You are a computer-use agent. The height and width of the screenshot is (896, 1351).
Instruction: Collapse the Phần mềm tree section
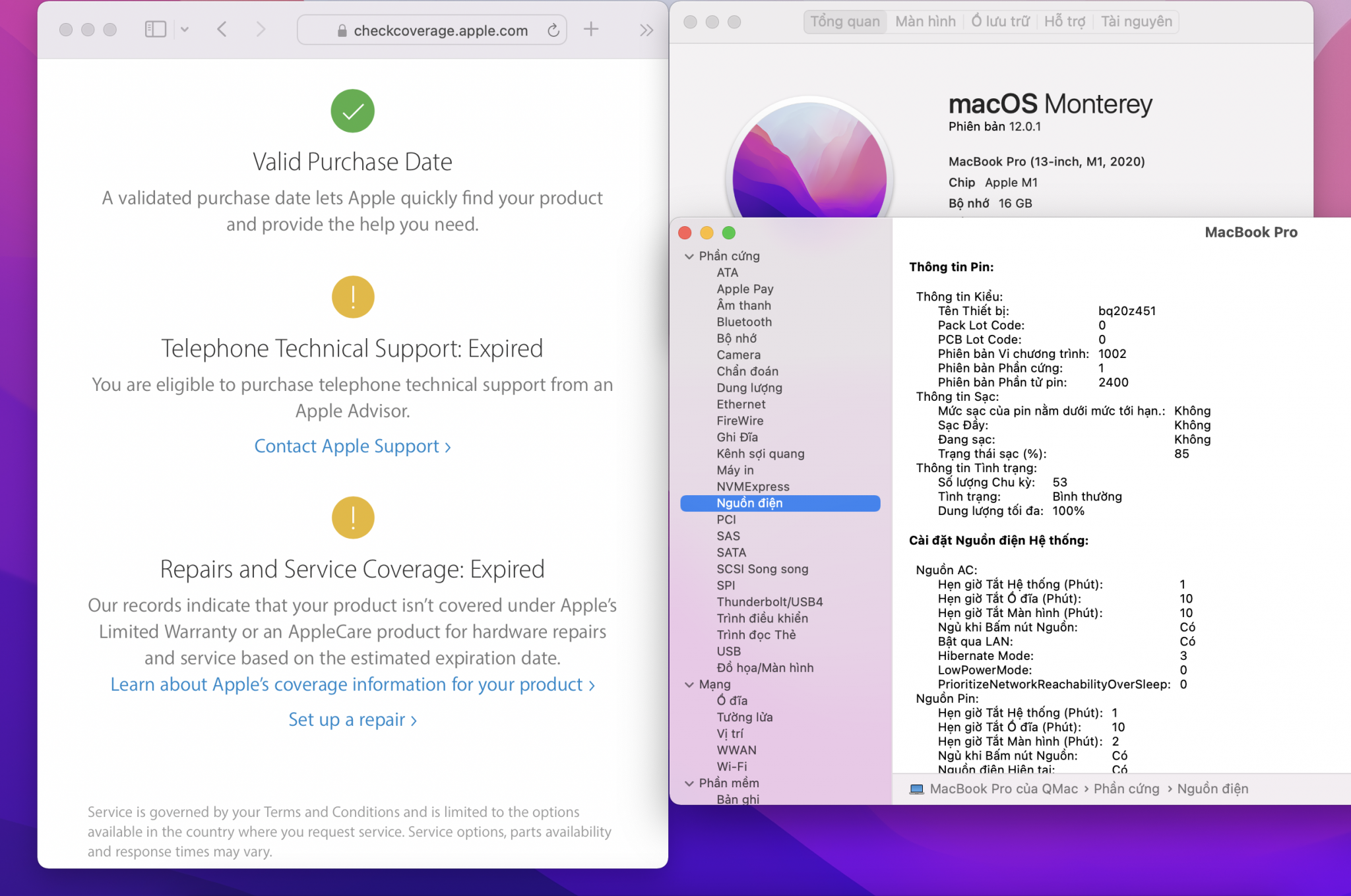coord(689,783)
